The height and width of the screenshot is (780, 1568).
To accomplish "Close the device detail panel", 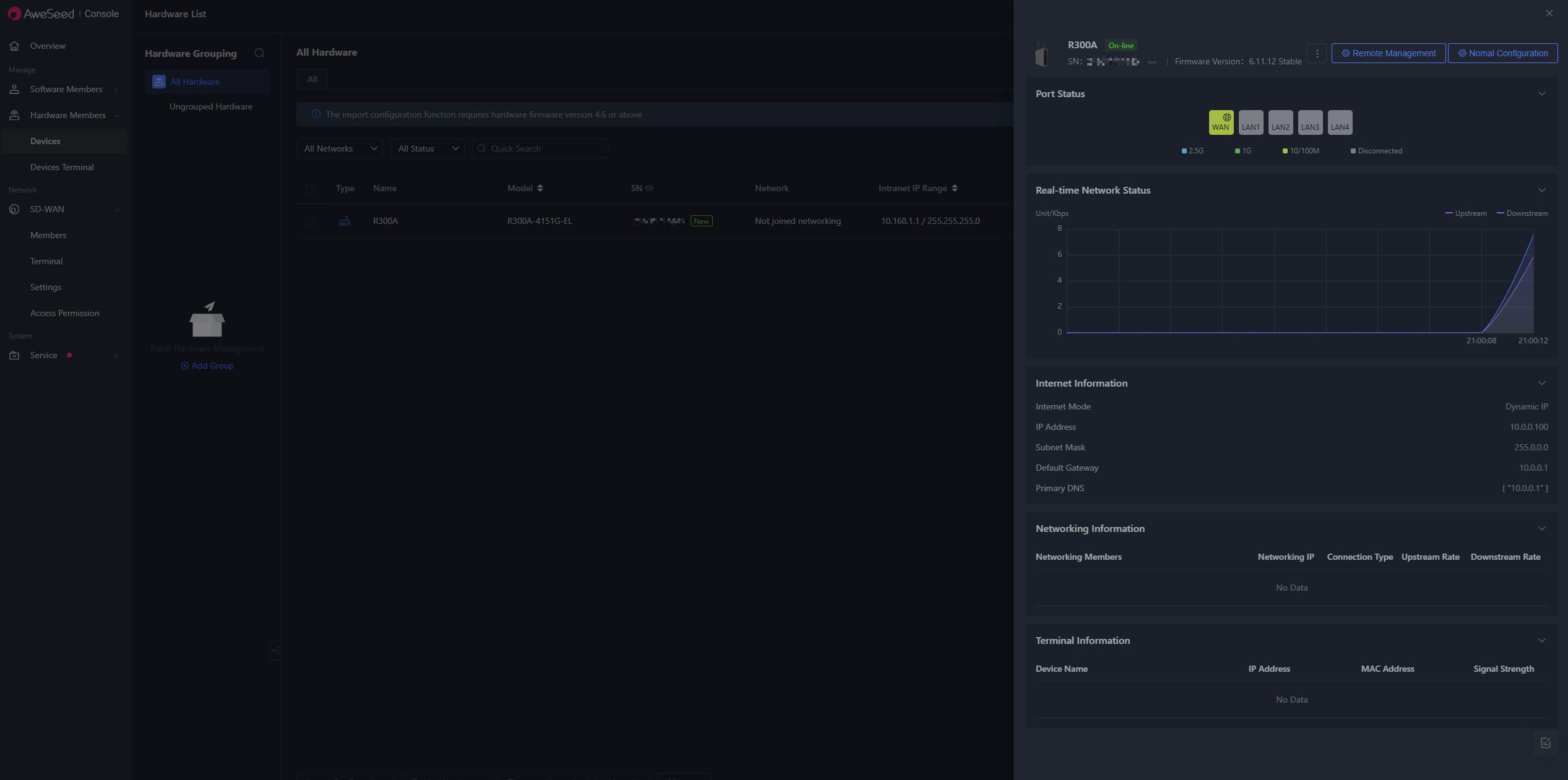I will [x=1549, y=14].
